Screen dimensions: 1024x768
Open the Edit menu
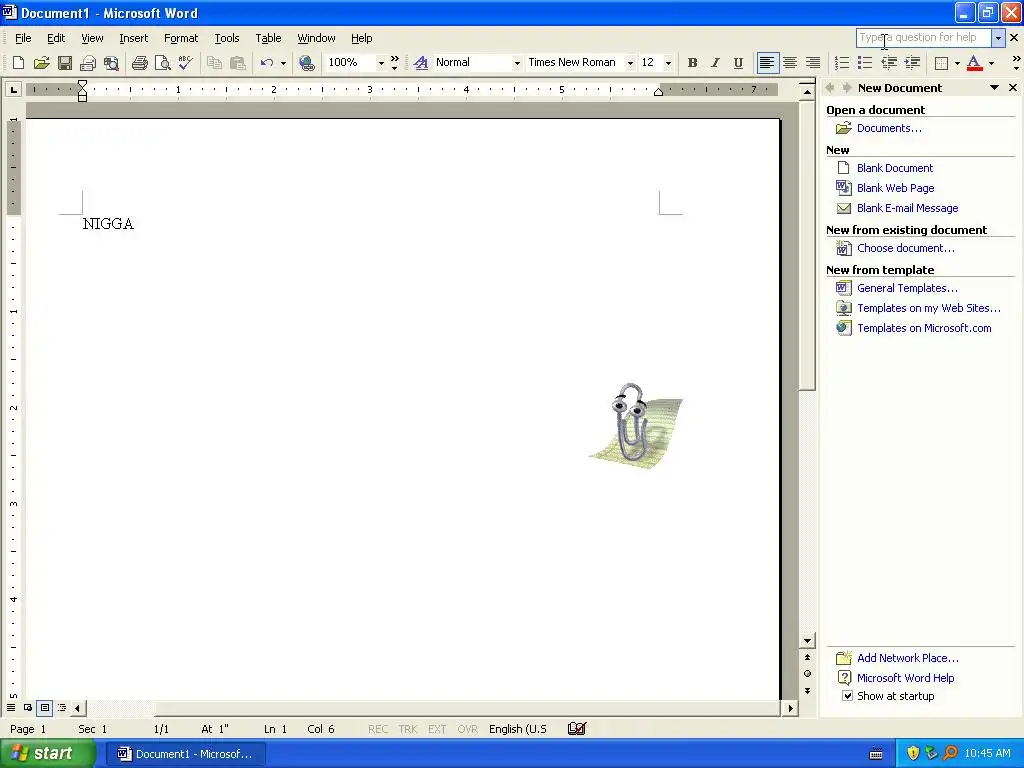pyautogui.click(x=56, y=38)
